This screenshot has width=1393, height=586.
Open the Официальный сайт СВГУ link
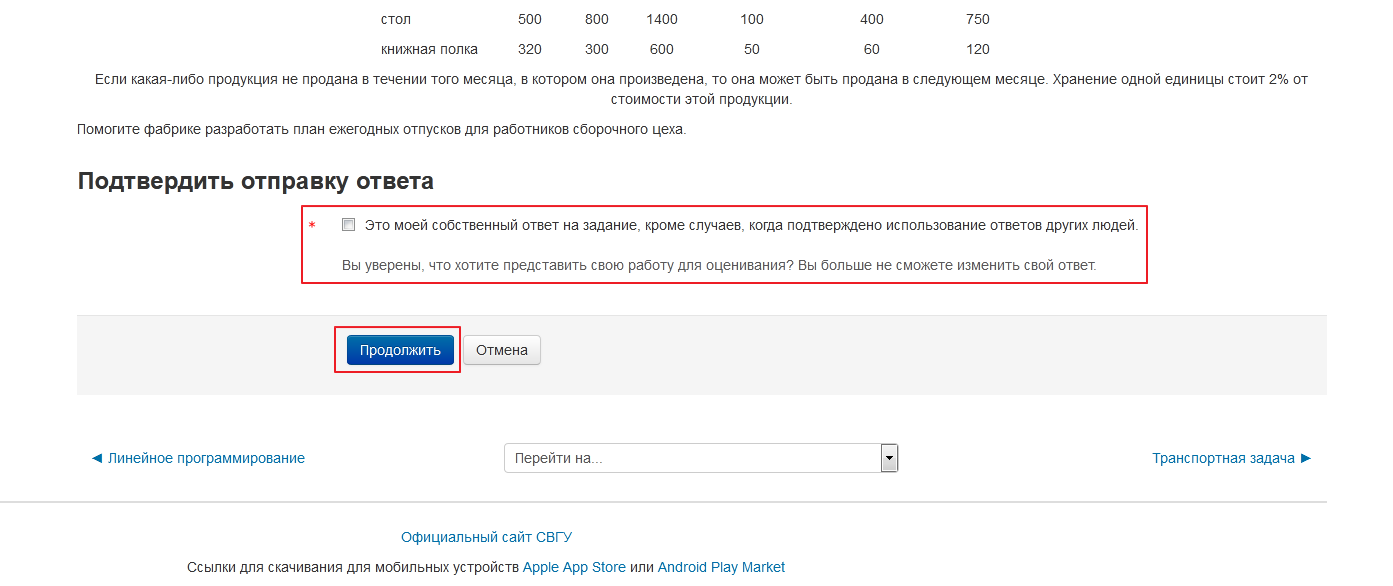486,537
